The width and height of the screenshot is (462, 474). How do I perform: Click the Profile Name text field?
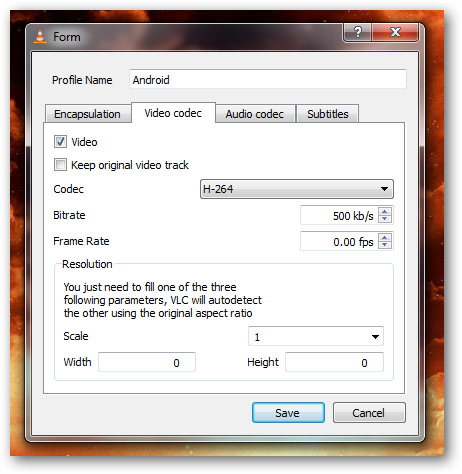268,79
